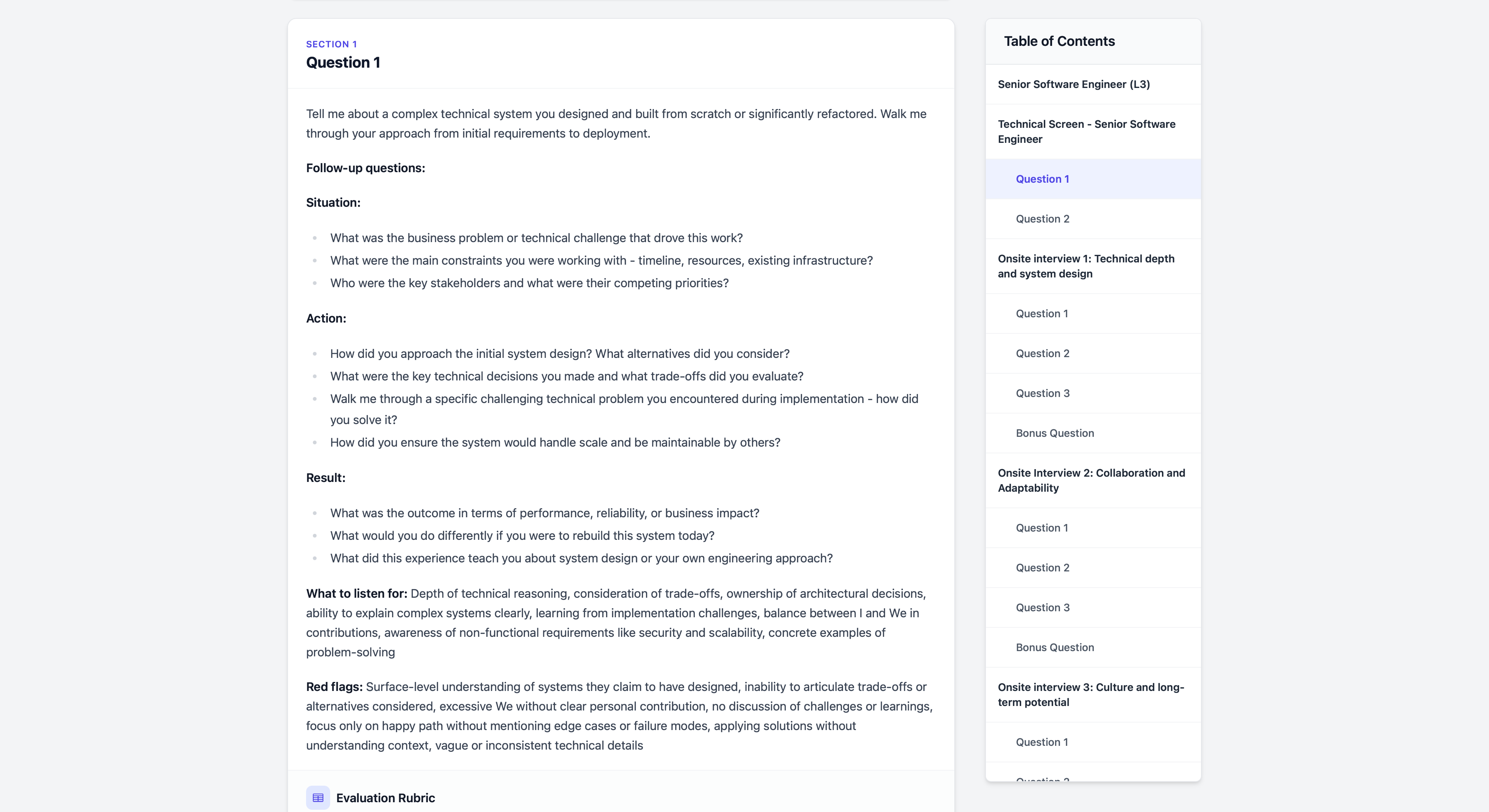Viewport: 1489px width, 812px height.
Task: Open Onsite interview 1: Technical depth section
Action: tap(1086, 267)
